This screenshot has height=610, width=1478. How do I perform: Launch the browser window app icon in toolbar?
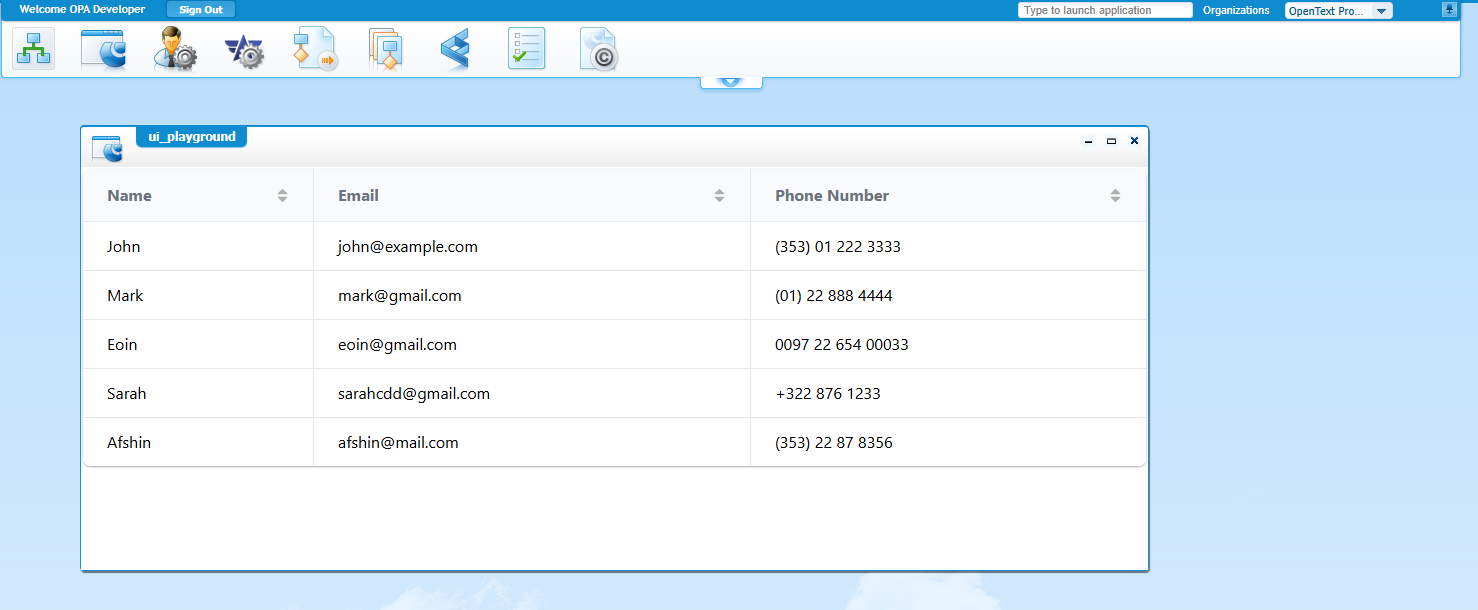pyautogui.click(x=103, y=49)
